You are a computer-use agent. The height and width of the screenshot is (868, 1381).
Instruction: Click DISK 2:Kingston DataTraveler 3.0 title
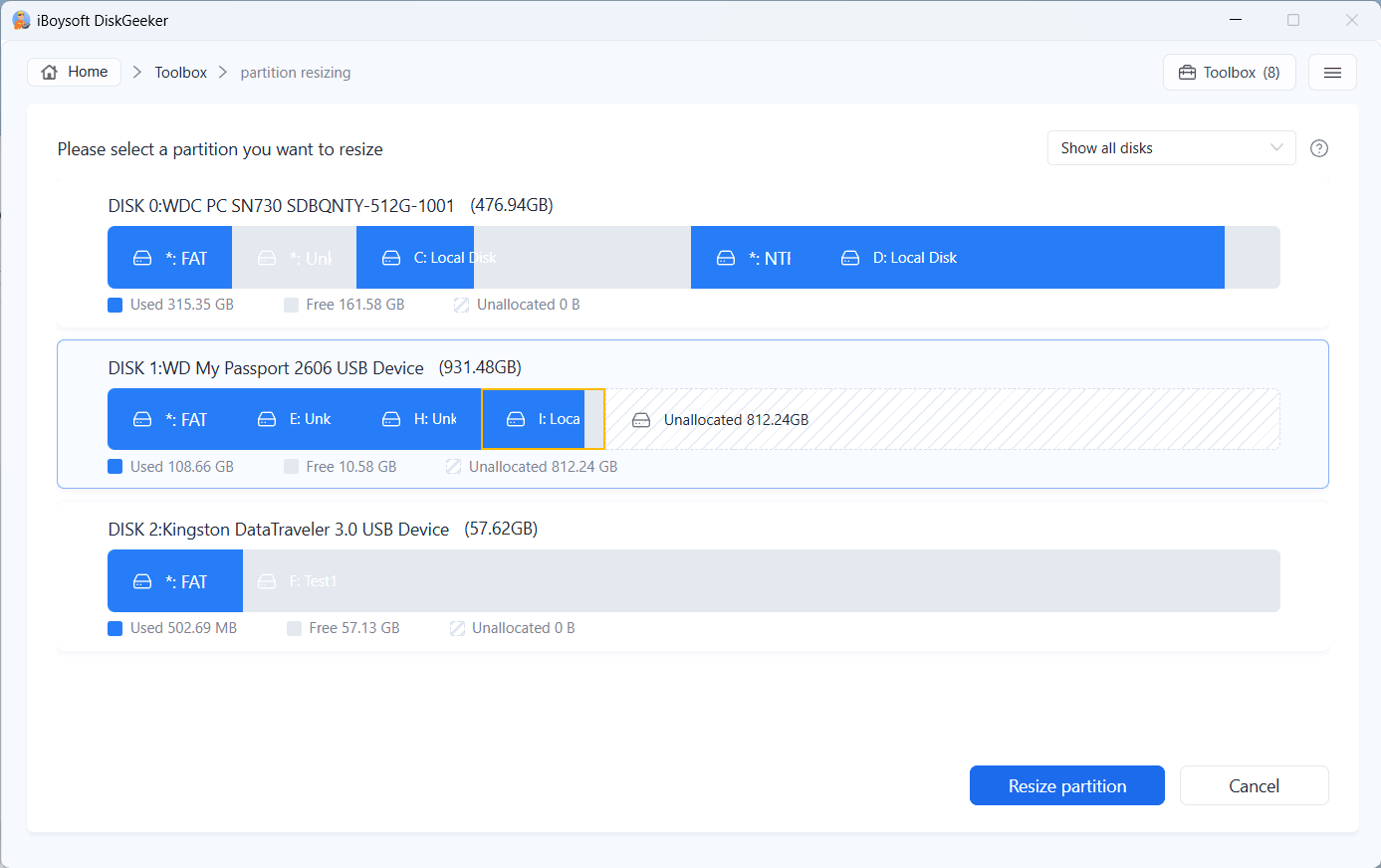pyautogui.click(x=279, y=530)
